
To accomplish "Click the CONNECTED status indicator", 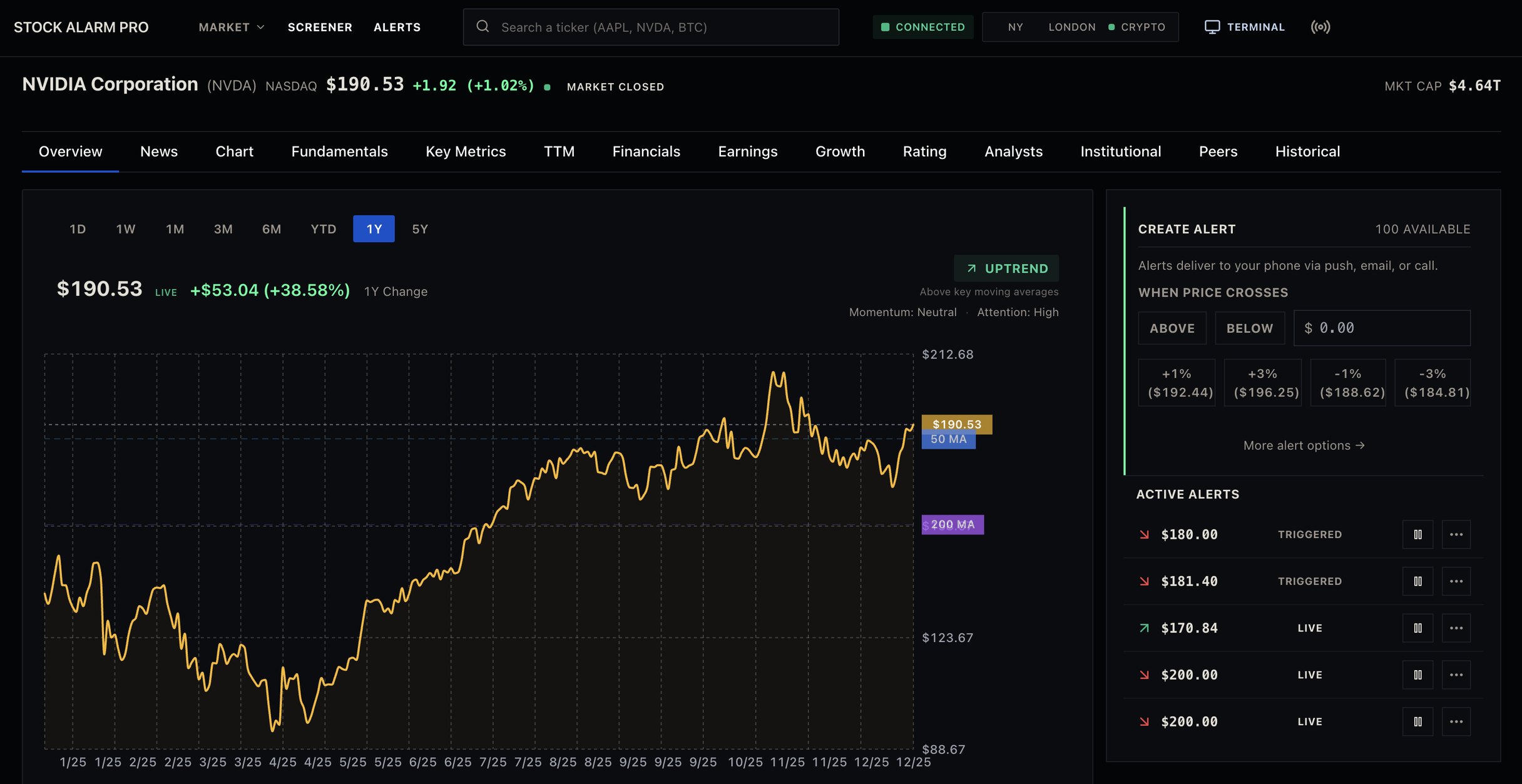I will click(x=923, y=27).
